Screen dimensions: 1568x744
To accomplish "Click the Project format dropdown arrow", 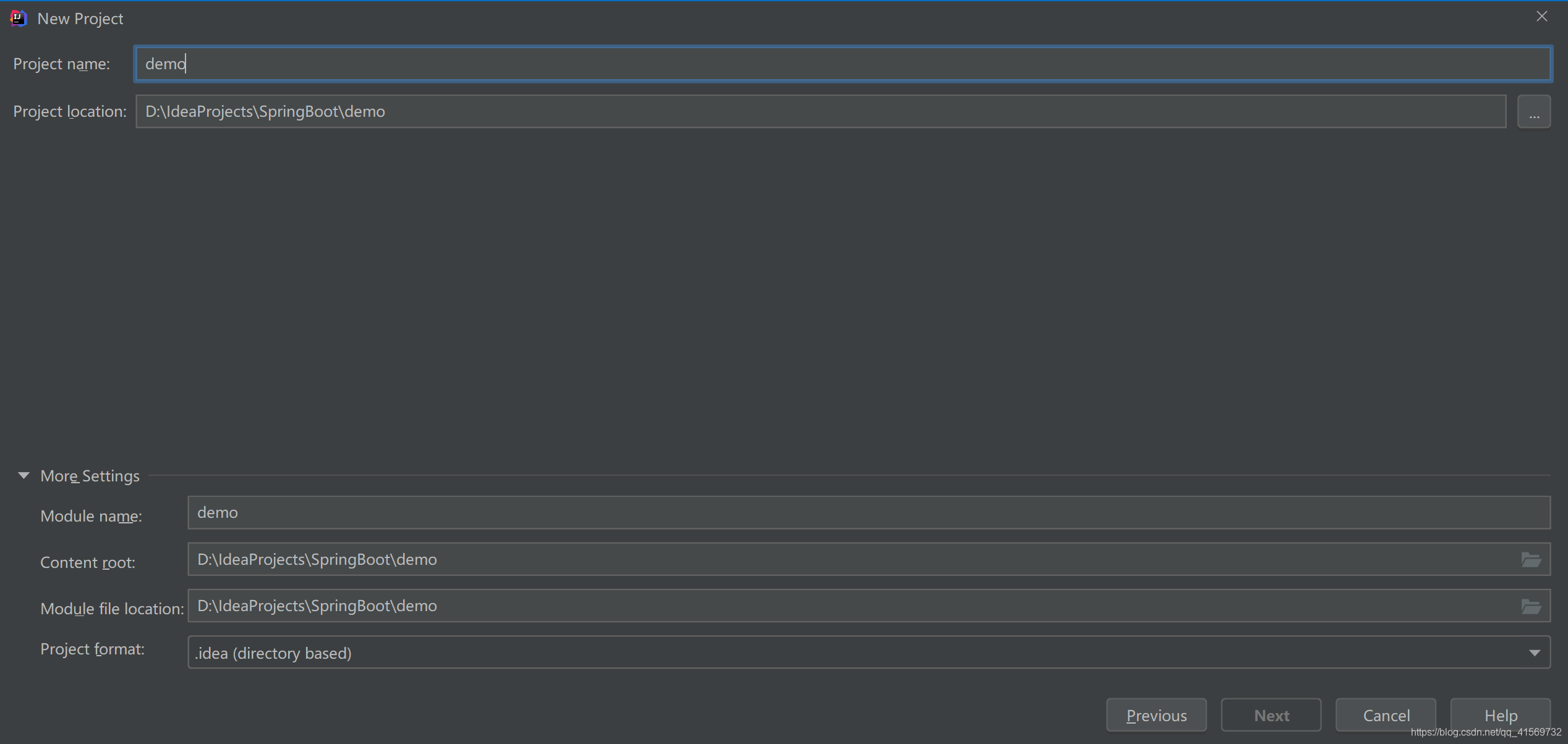I will tap(1534, 653).
